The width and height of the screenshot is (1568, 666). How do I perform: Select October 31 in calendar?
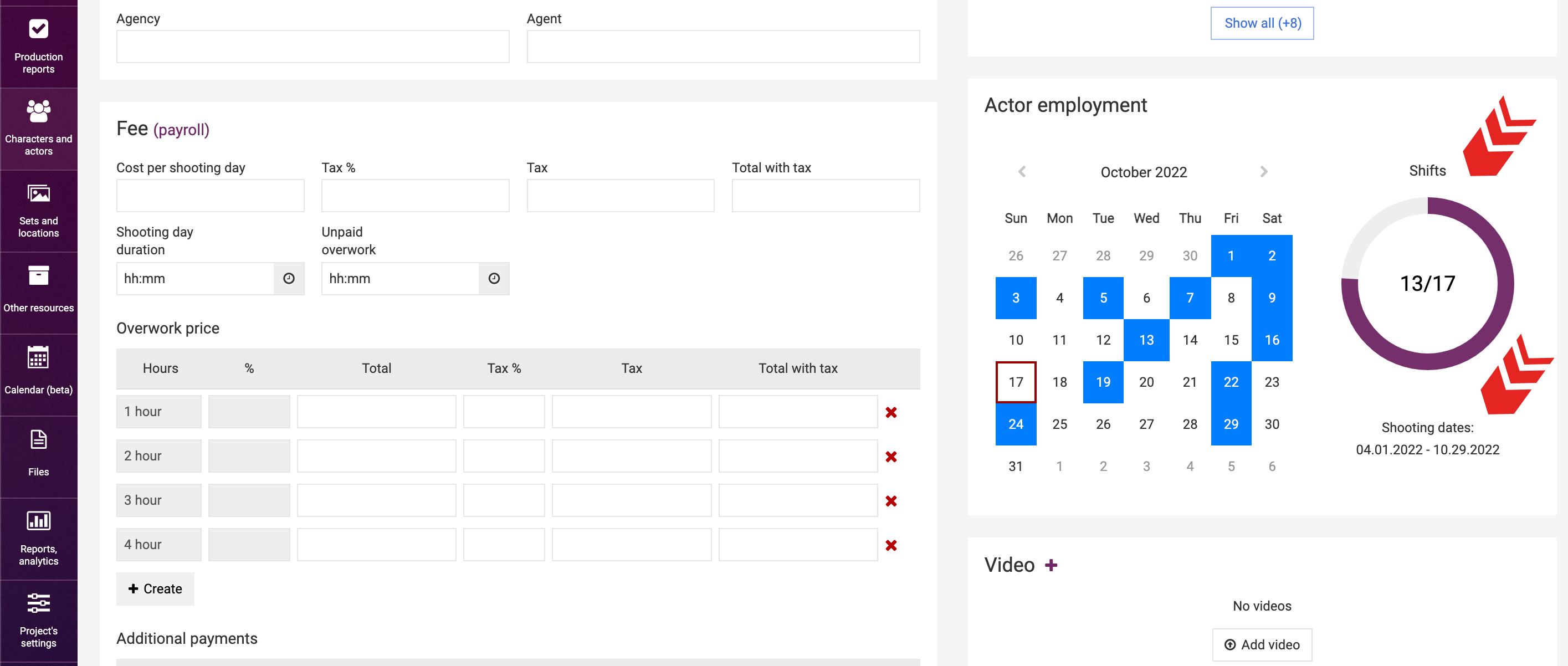click(x=1016, y=467)
